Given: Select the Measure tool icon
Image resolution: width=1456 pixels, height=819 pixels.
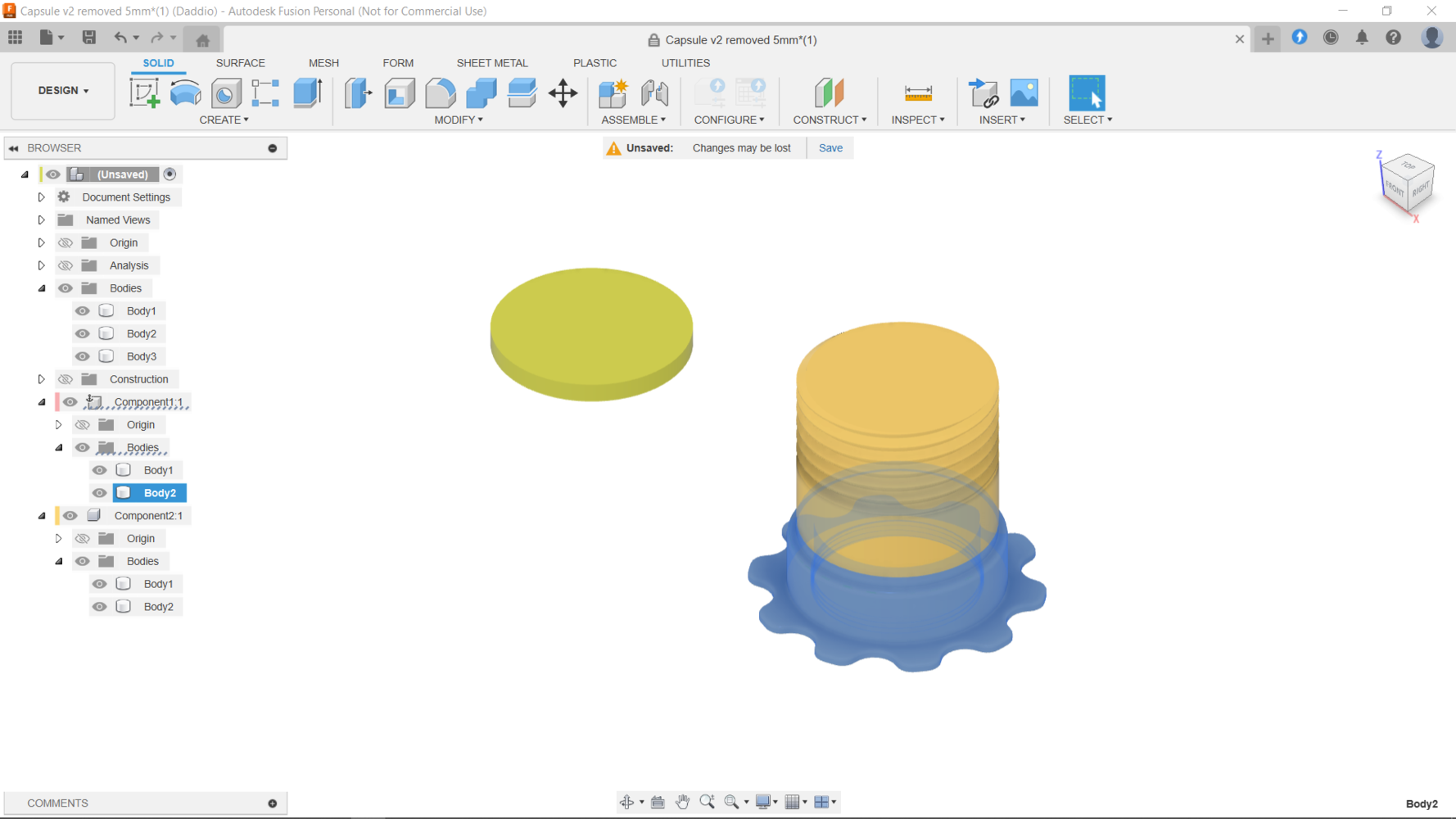Looking at the screenshot, I should [x=918, y=93].
